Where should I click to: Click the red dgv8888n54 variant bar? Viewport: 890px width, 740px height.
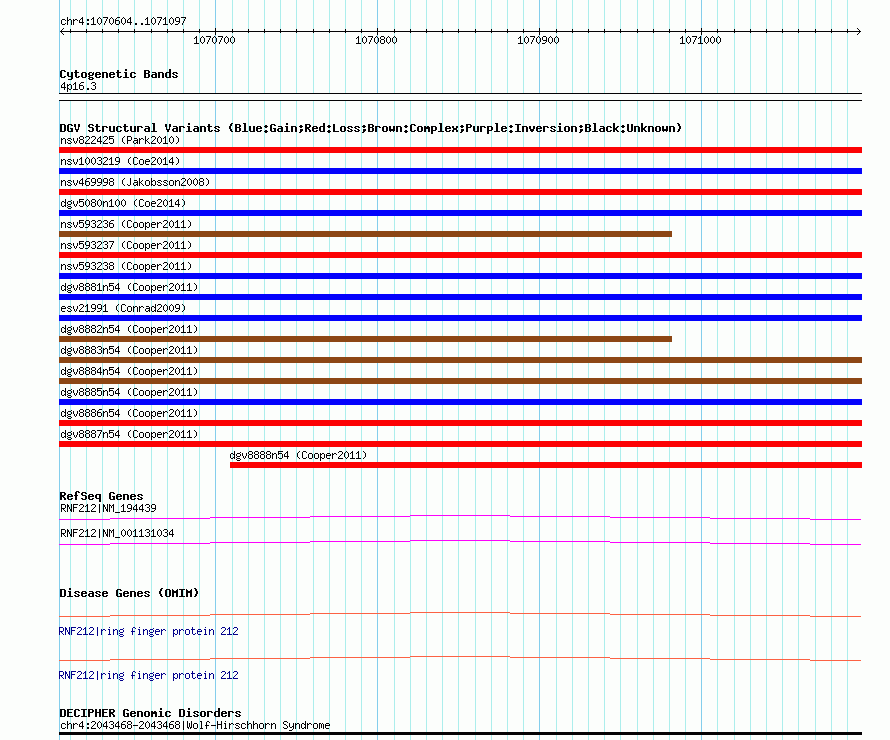click(x=546, y=465)
